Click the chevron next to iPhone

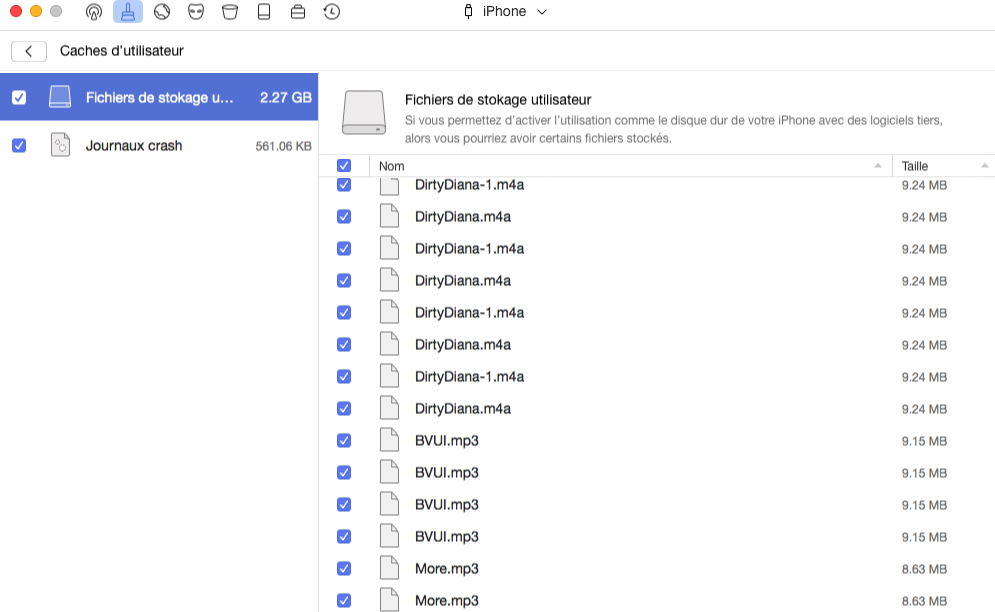tap(542, 12)
